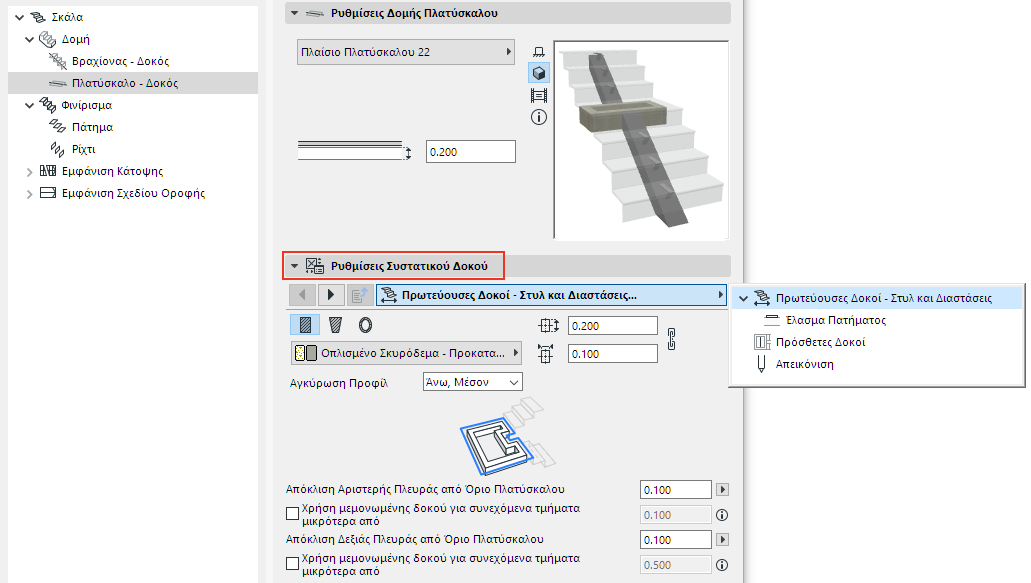Switch preview to 3D view
The height and width of the screenshot is (583, 1031).
point(539,73)
